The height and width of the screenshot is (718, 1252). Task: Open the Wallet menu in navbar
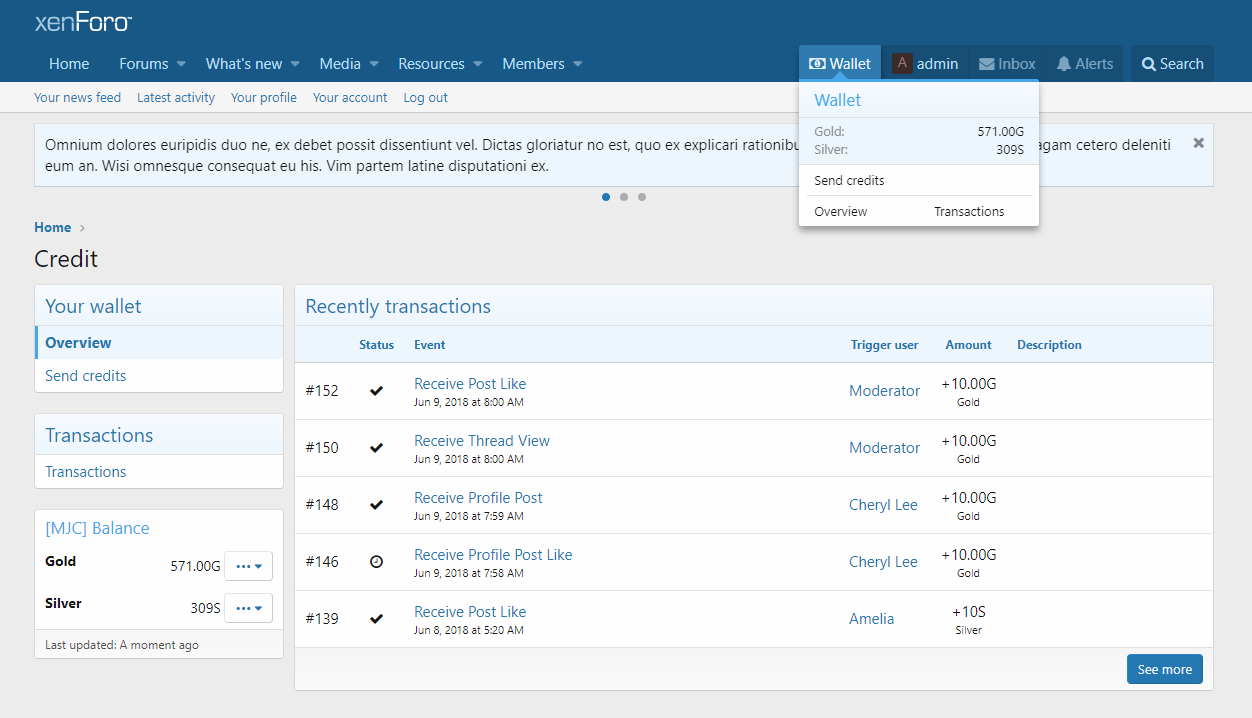[x=840, y=64]
